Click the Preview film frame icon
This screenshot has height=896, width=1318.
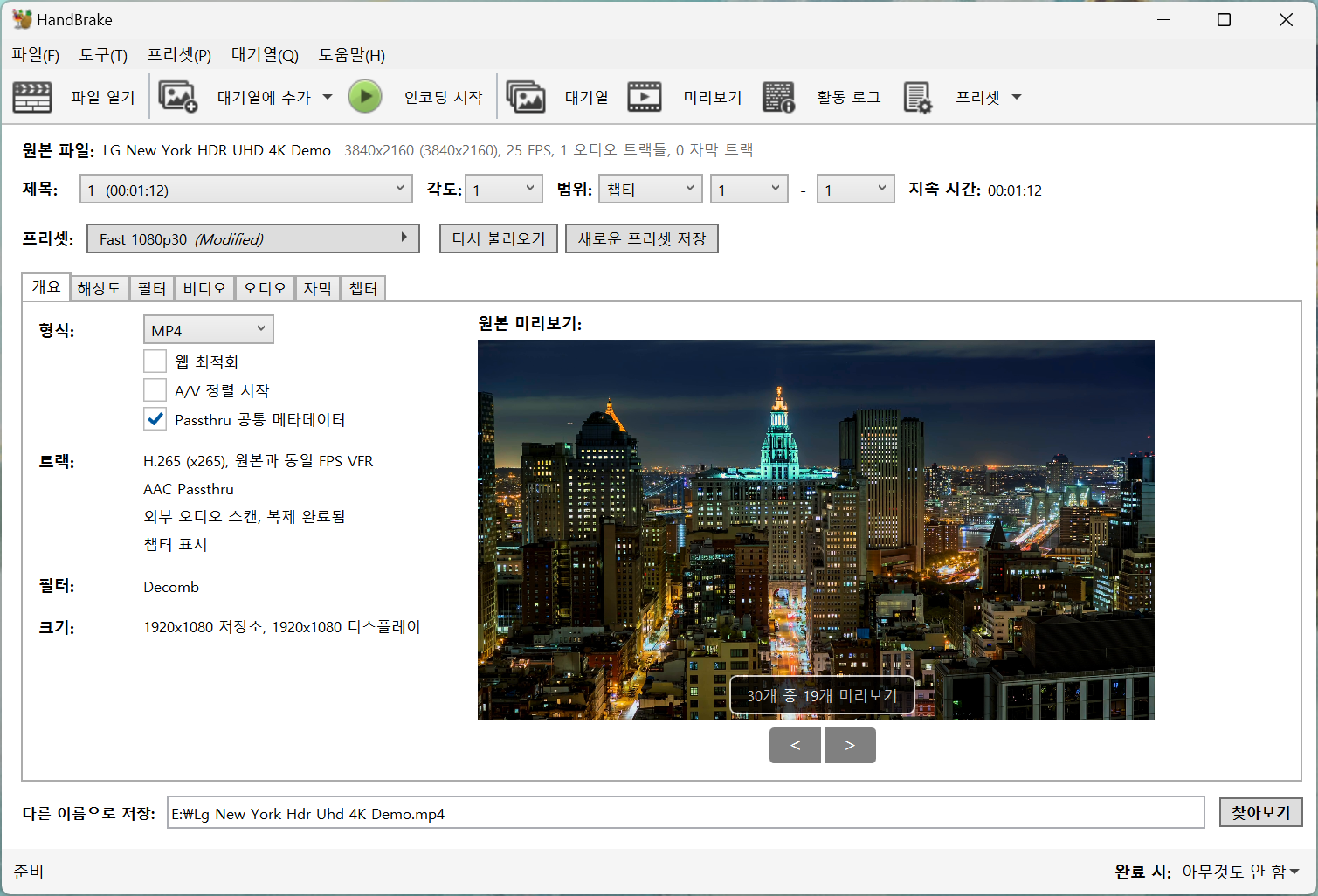tap(645, 97)
